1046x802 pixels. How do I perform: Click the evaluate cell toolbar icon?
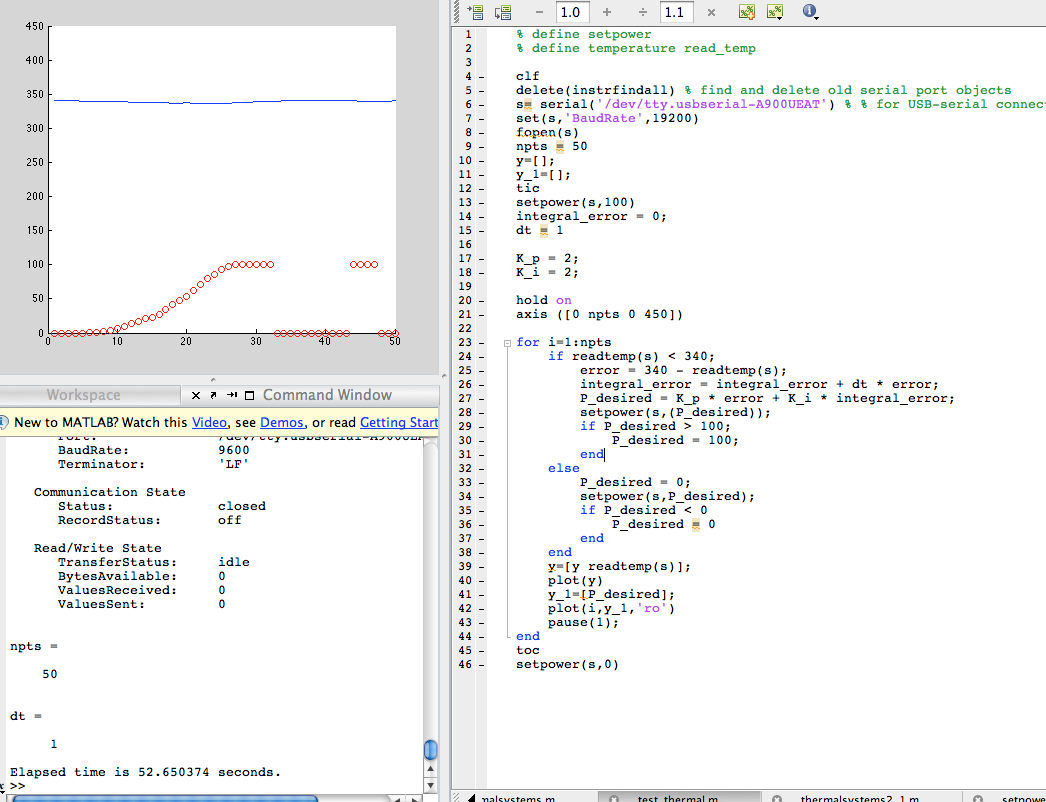coord(746,12)
